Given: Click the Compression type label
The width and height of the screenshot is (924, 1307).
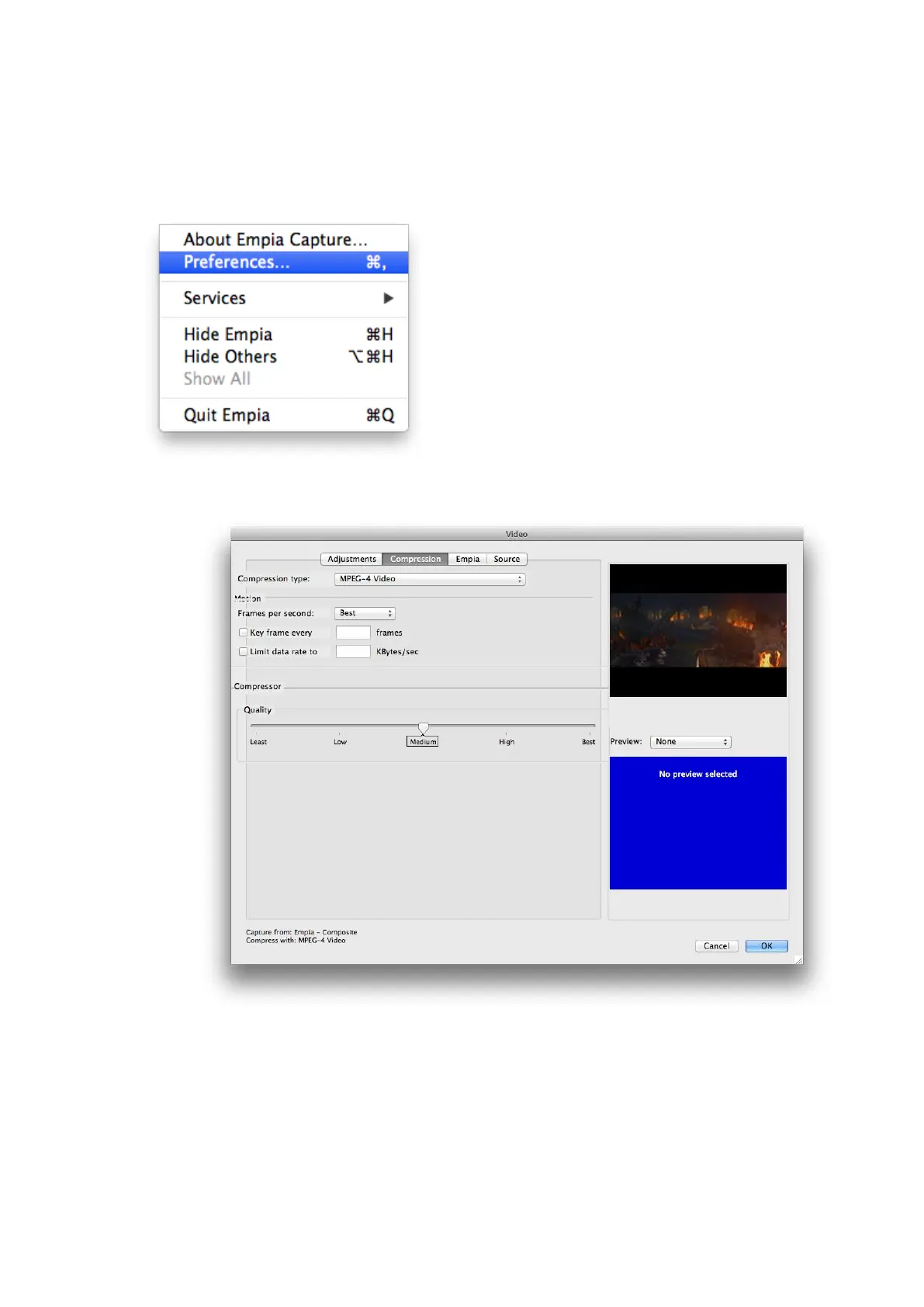Looking at the screenshot, I should tap(273, 579).
